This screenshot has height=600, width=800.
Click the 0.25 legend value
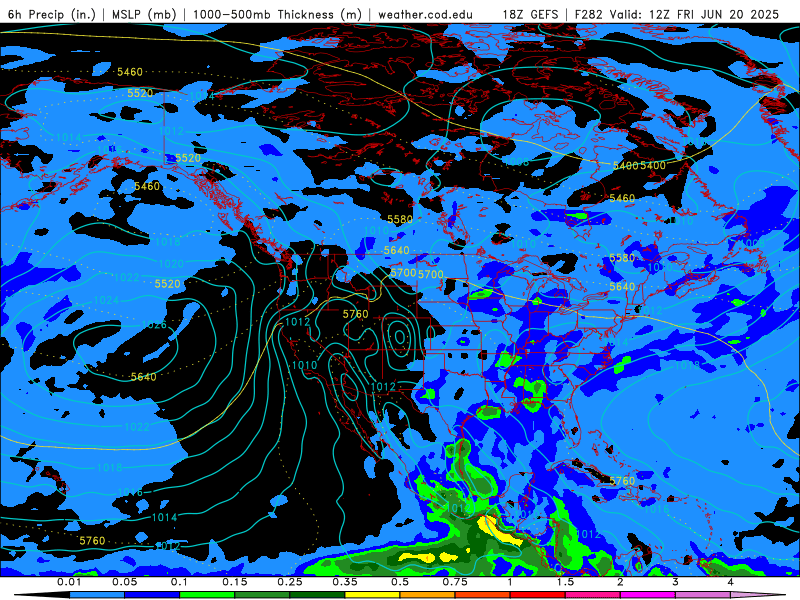click(x=290, y=582)
